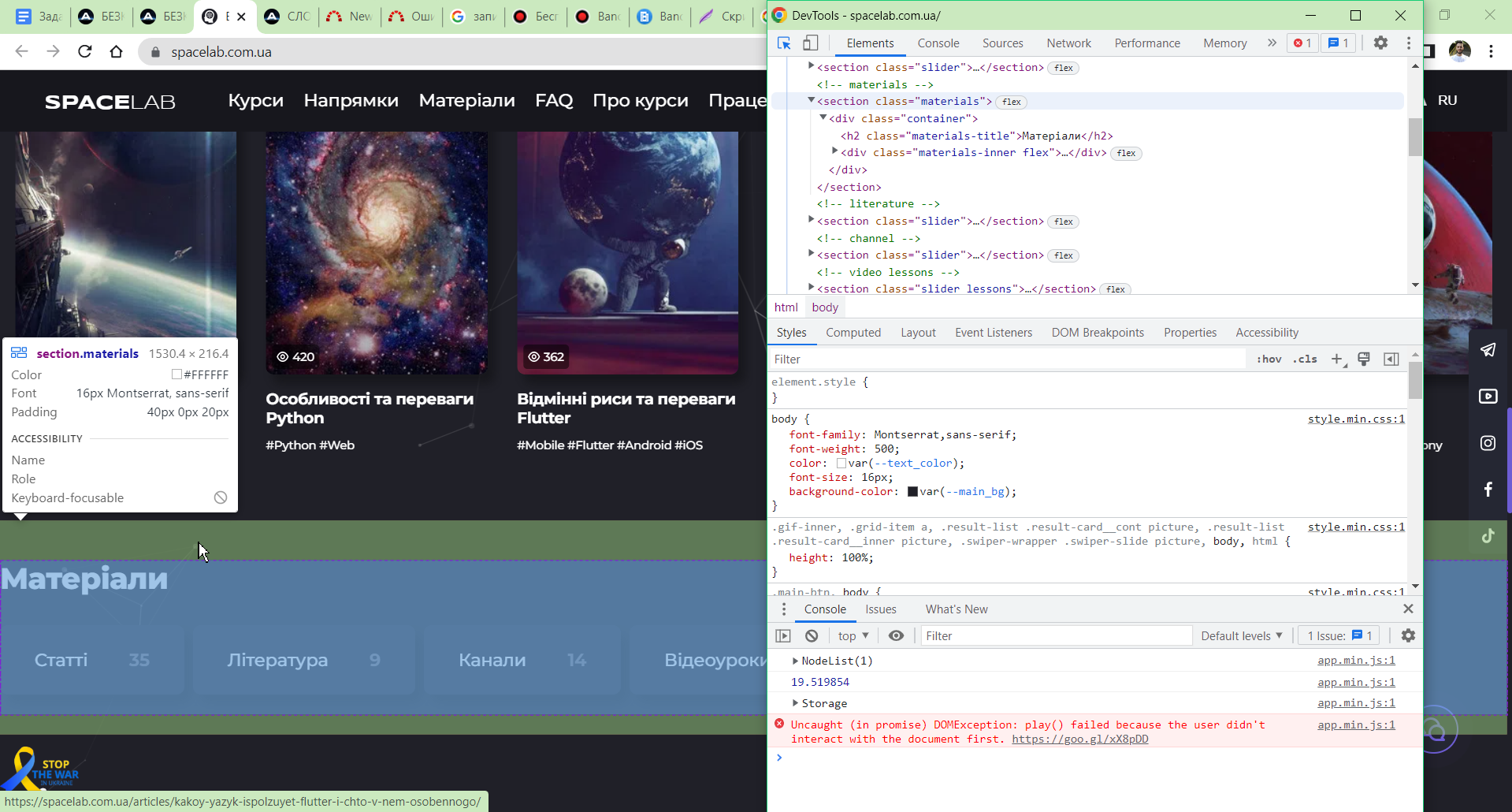This screenshot has height=812, width=1512.
Task: Switch to the Sources tab
Action: [1002, 43]
